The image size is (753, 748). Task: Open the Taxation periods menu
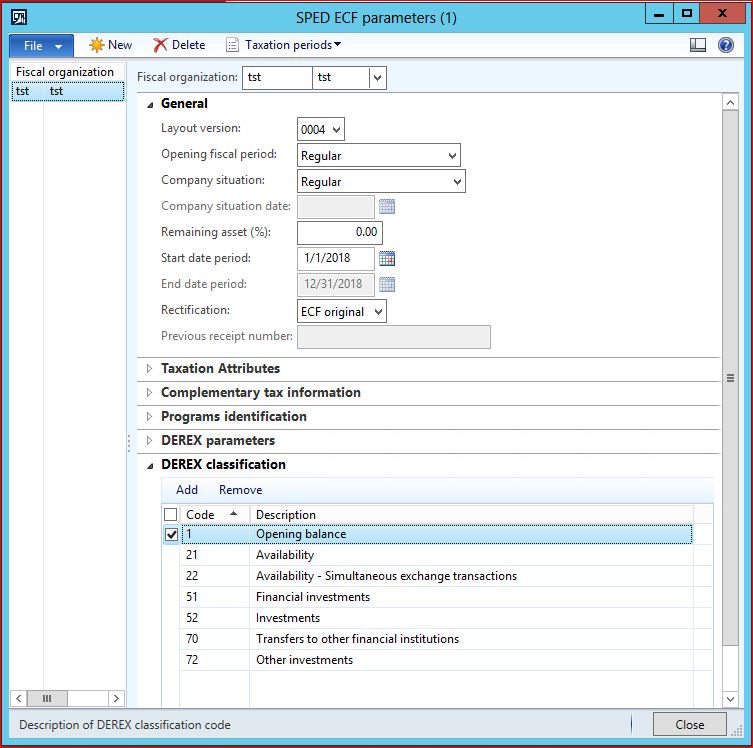coord(293,45)
